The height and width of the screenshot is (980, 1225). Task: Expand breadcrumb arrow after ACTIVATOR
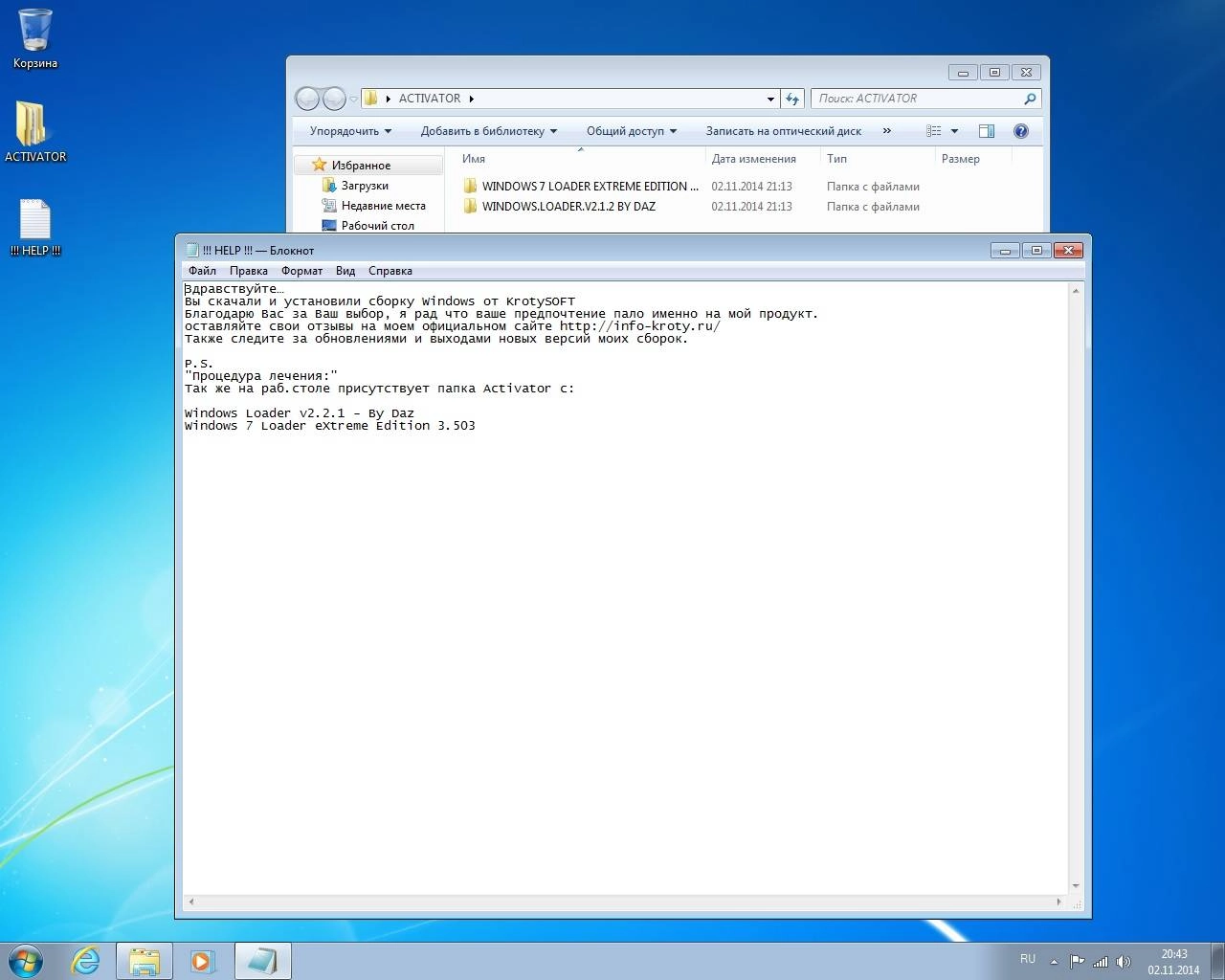pos(472,99)
